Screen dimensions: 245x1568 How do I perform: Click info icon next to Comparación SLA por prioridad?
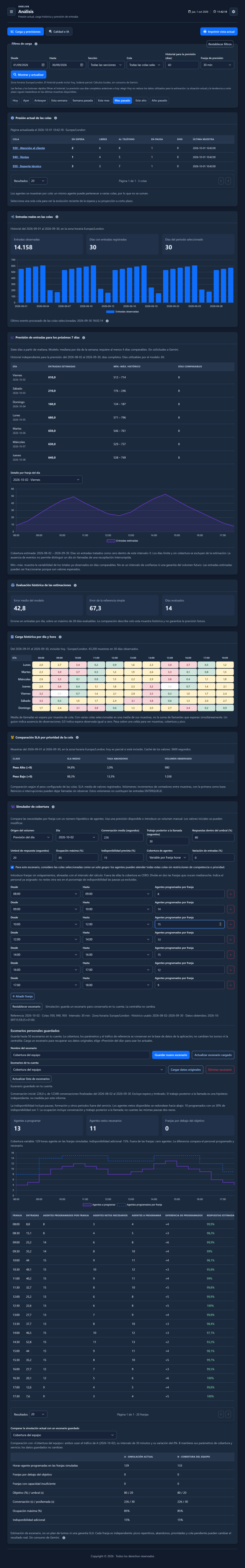pos(77,737)
